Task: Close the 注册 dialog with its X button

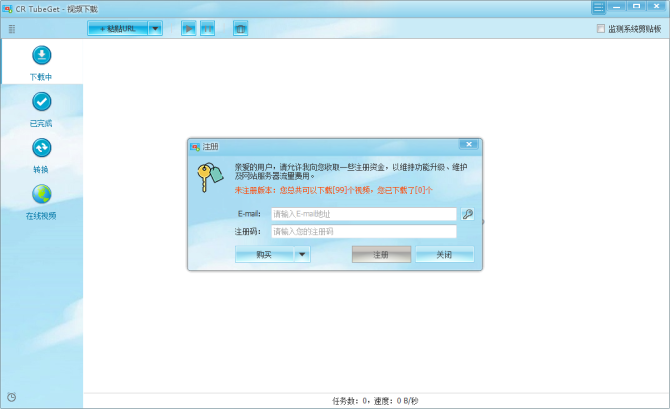Action: pyautogui.click(x=468, y=145)
